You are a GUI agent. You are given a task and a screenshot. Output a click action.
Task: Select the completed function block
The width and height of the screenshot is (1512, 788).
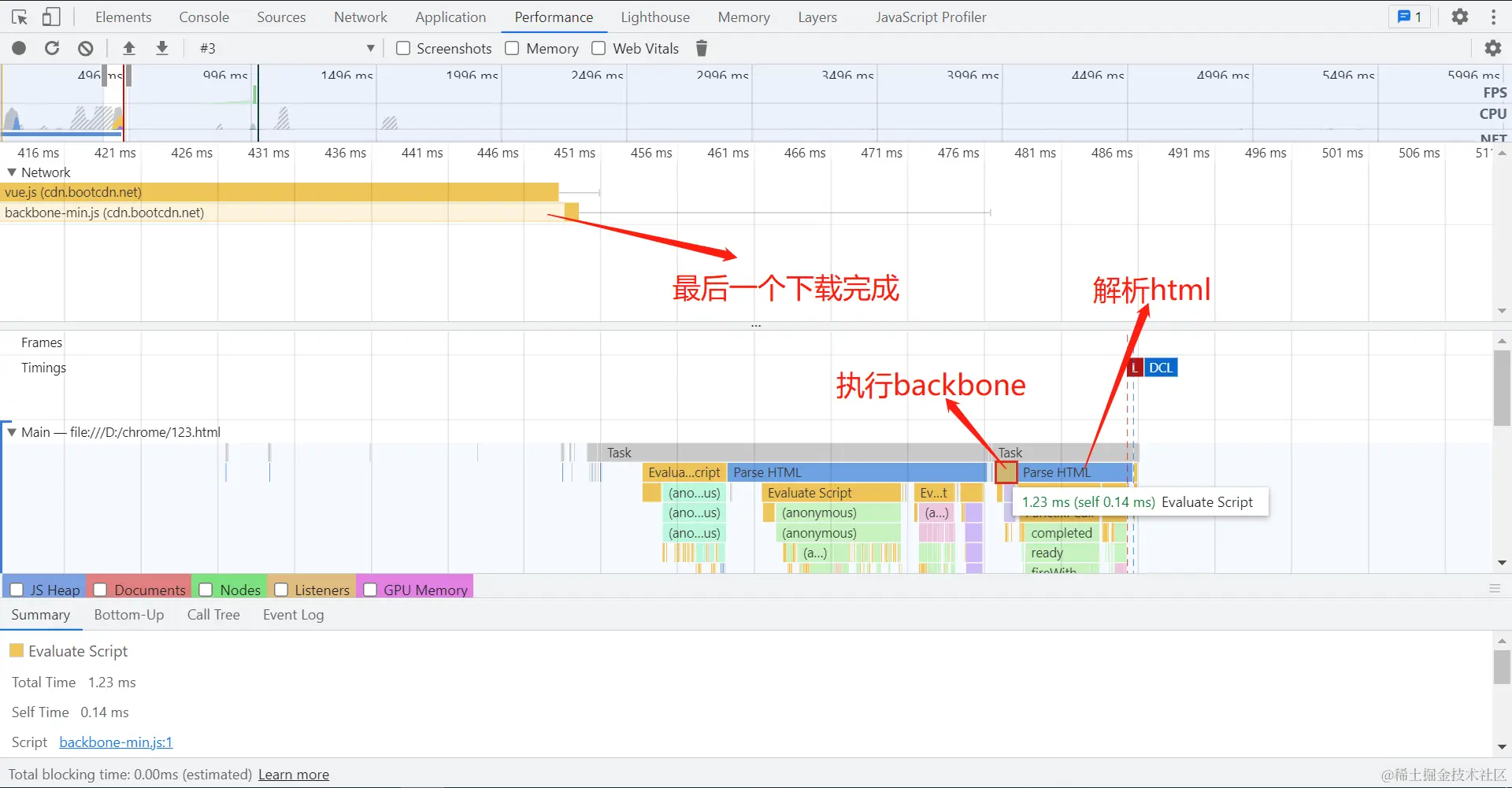(1061, 533)
